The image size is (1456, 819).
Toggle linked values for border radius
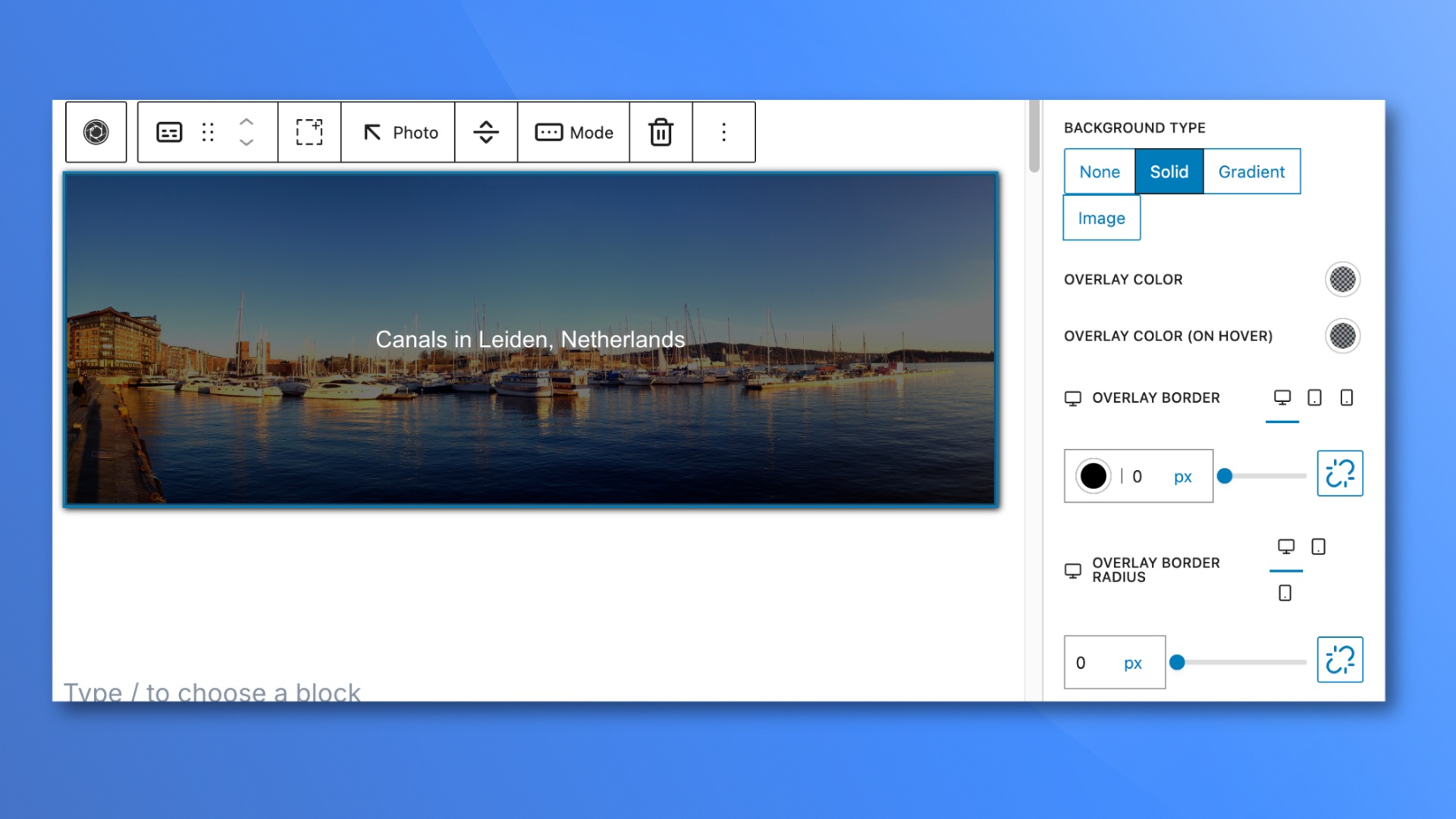click(x=1339, y=660)
